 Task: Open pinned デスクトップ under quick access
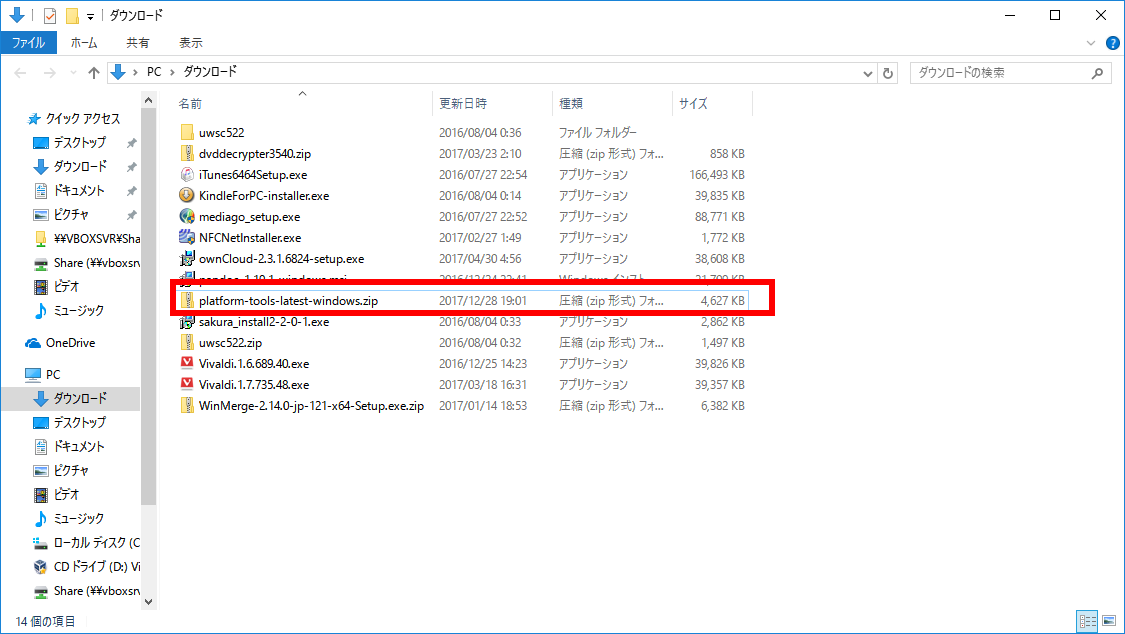coord(79,142)
